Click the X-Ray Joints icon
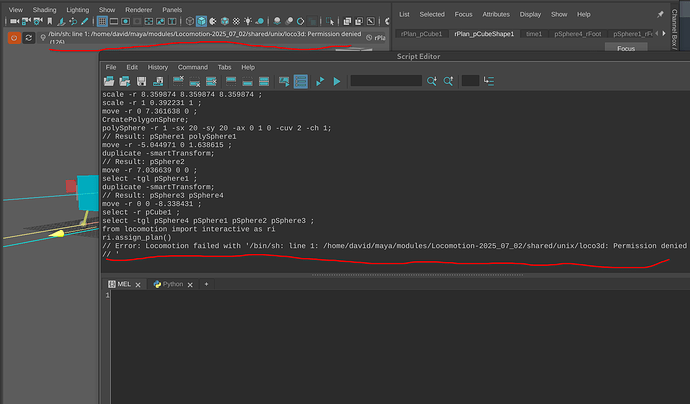This screenshot has width=690, height=404. coord(371,21)
